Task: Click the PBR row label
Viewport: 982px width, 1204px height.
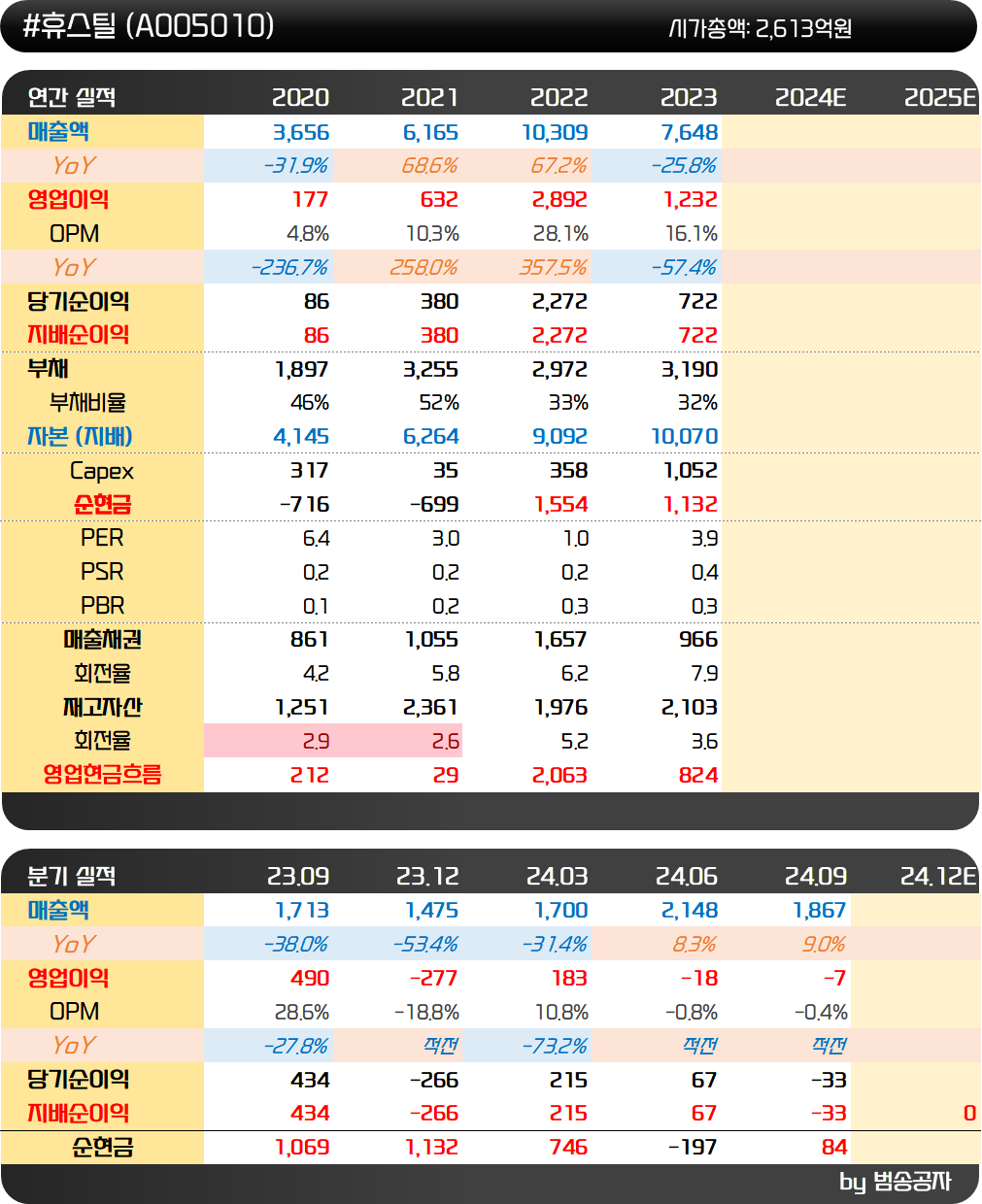Action: pos(102,606)
